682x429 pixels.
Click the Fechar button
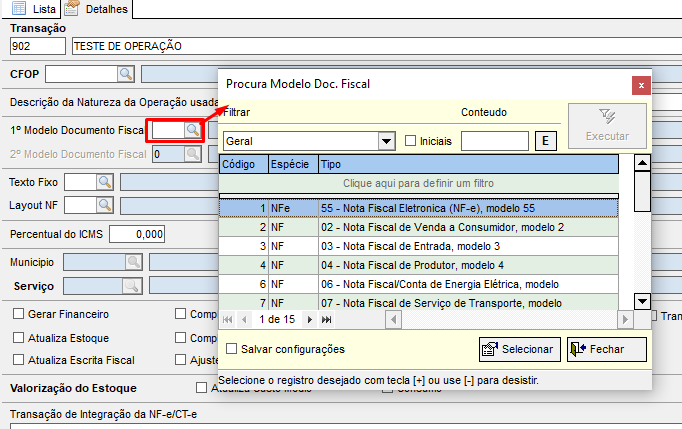(x=606, y=349)
